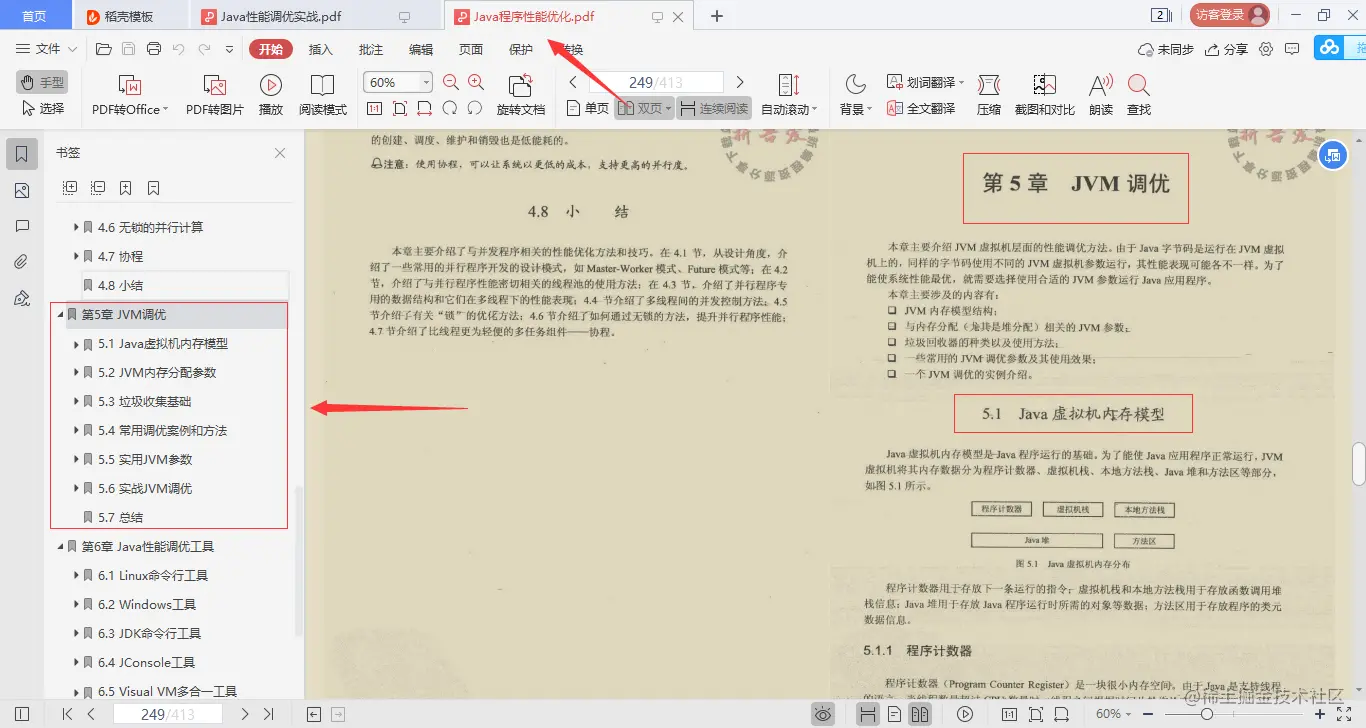Image resolution: width=1366 pixels, height=728 pixels.
Task: Switch to the 选择 selection tool
Action: coord(42,108)
